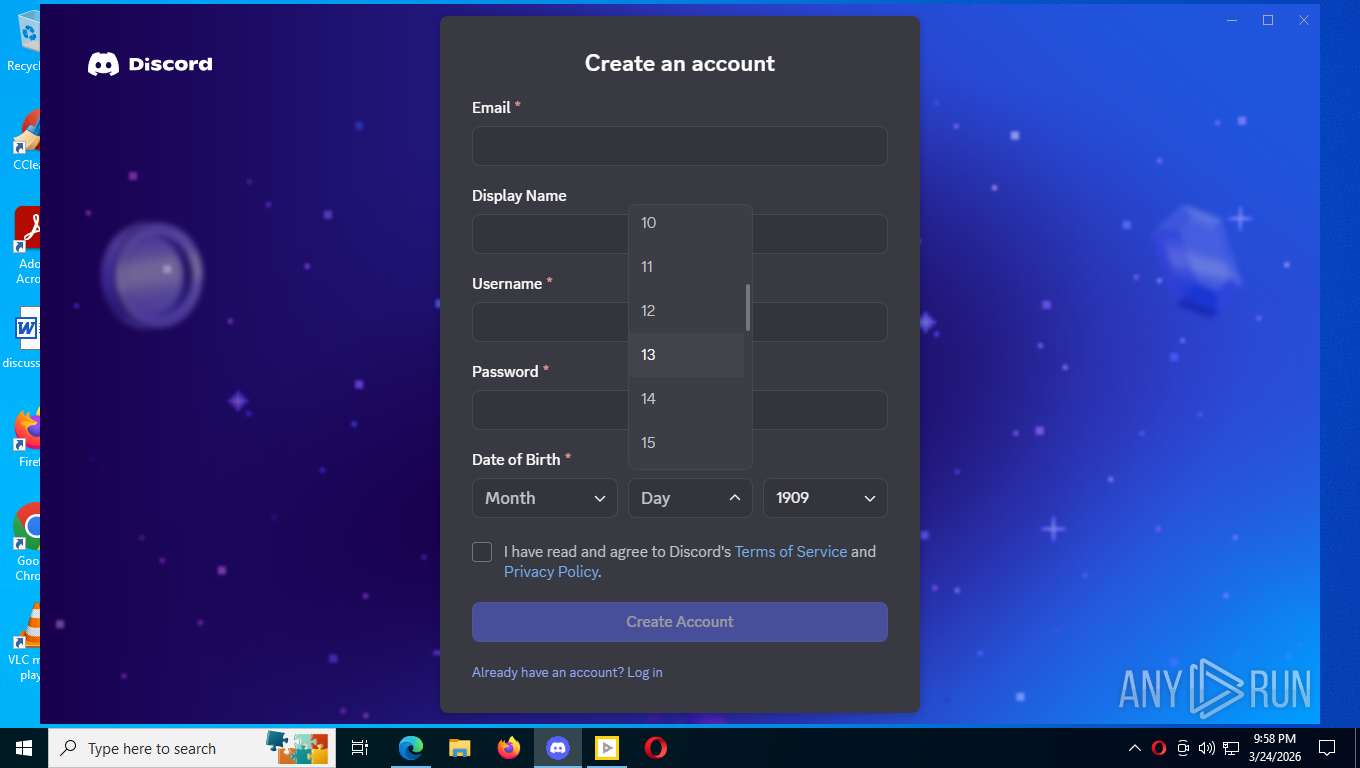Open the yellow play-icon app on the taskbar
Image resolution: width=1360 pixels, height=768 pixels.
[607, 748]
